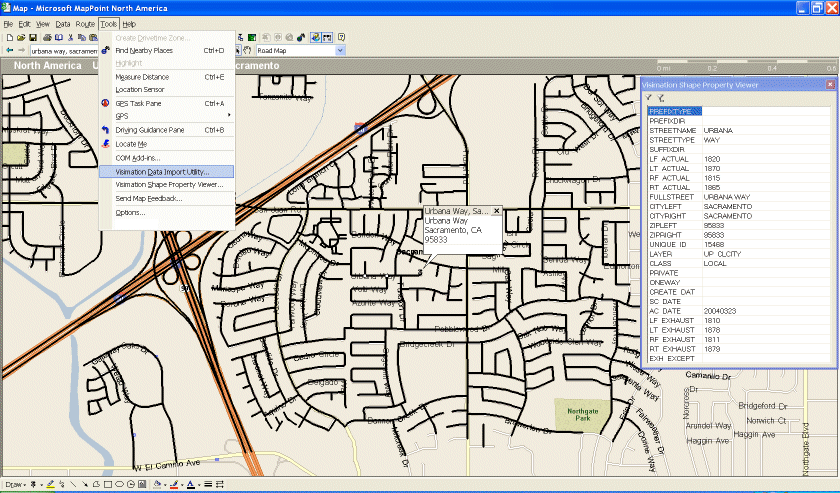The image size is (840, 493).
Task: Select the Pan hand tool icon
Action: [247, 50]
